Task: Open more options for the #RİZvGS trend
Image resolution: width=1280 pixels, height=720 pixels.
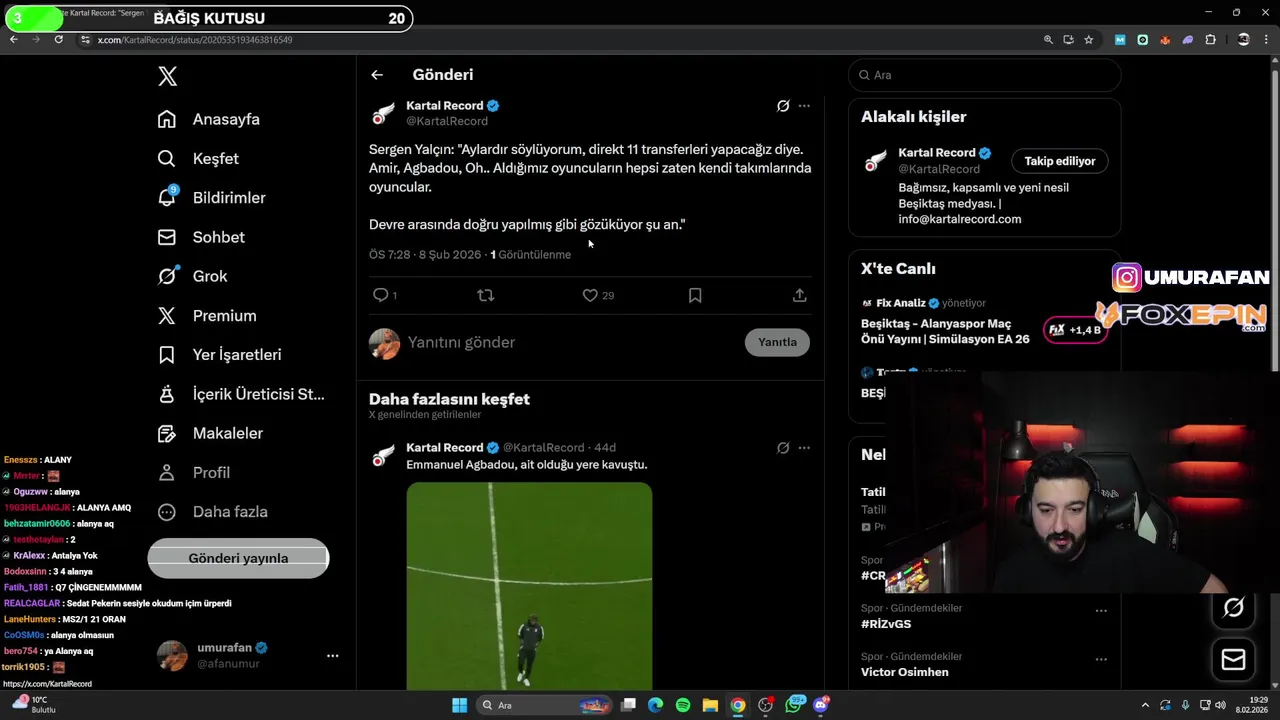Action: (x=1101, y=611)
